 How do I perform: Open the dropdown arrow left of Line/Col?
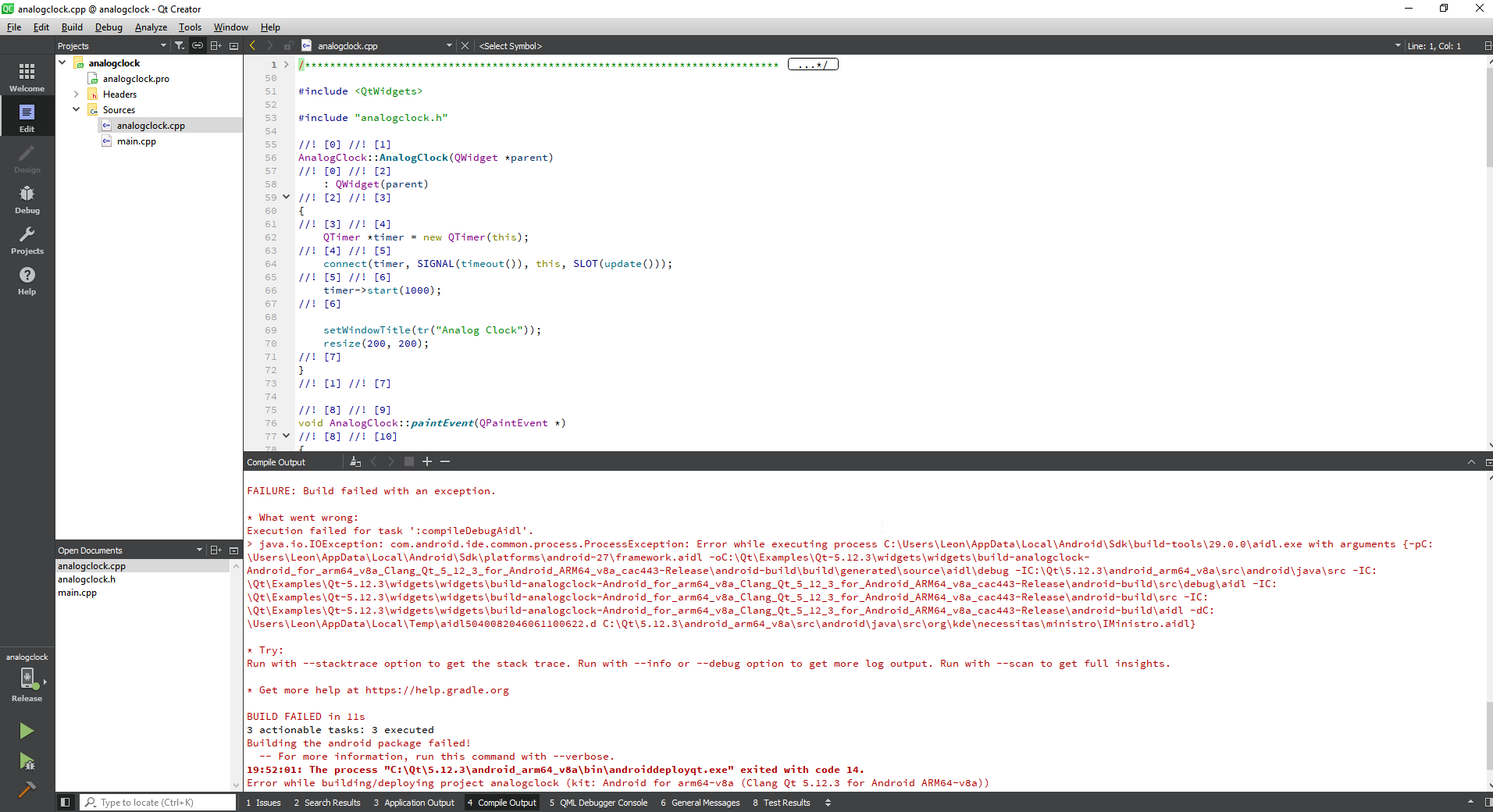click(x=1398, y=46)
